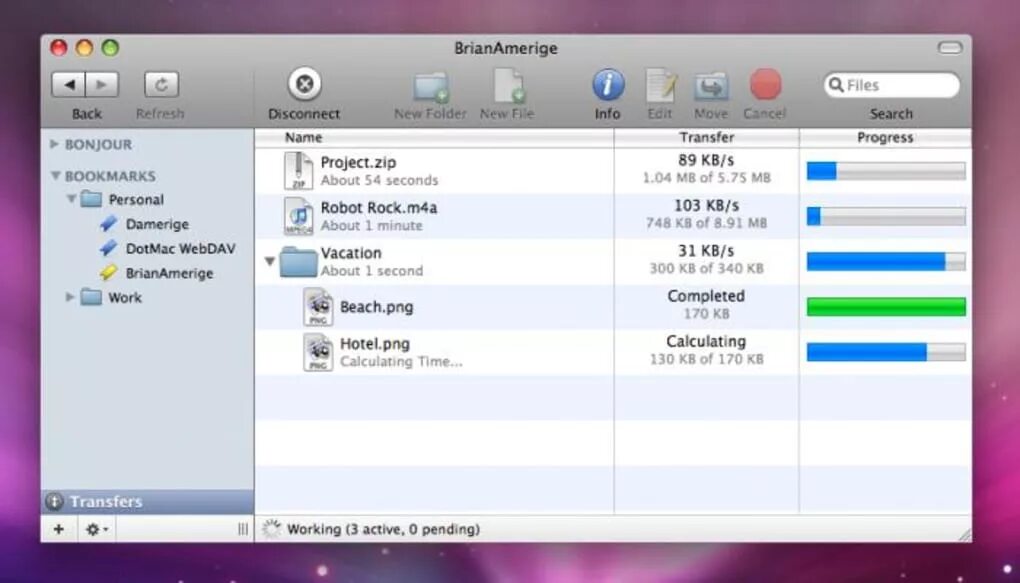Sort by the Transfer column header
The height and width of the screenshot is (583, 1020).
(x=706, y=137)
